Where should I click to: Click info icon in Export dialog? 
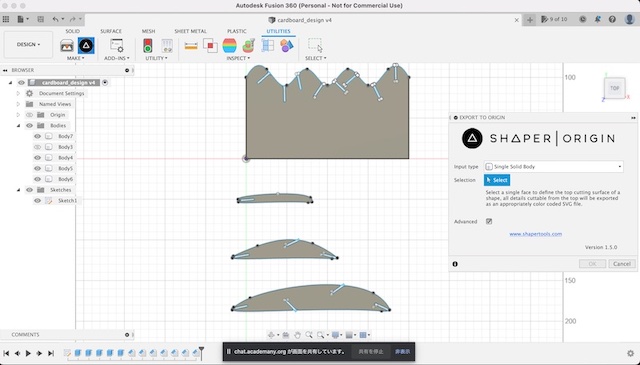(x=455, y=264)
